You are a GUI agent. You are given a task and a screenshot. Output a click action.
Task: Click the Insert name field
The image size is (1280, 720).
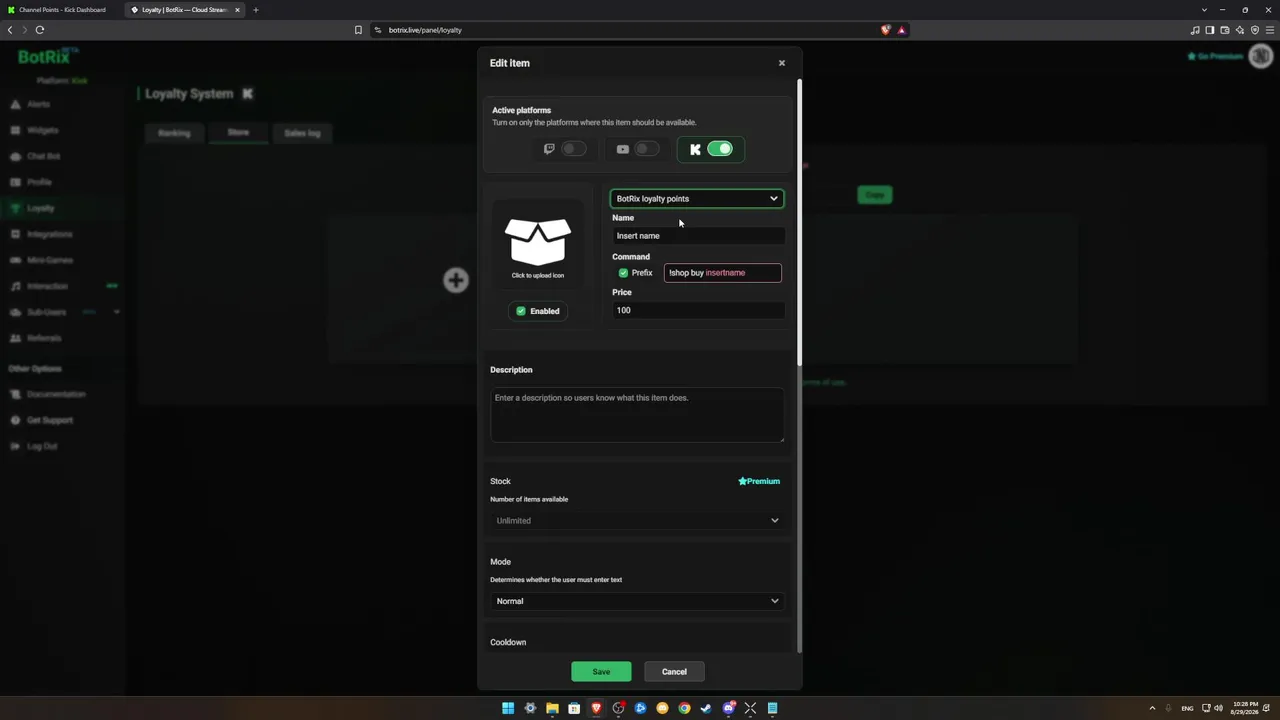pyautogui.click(x=698, y=236)
